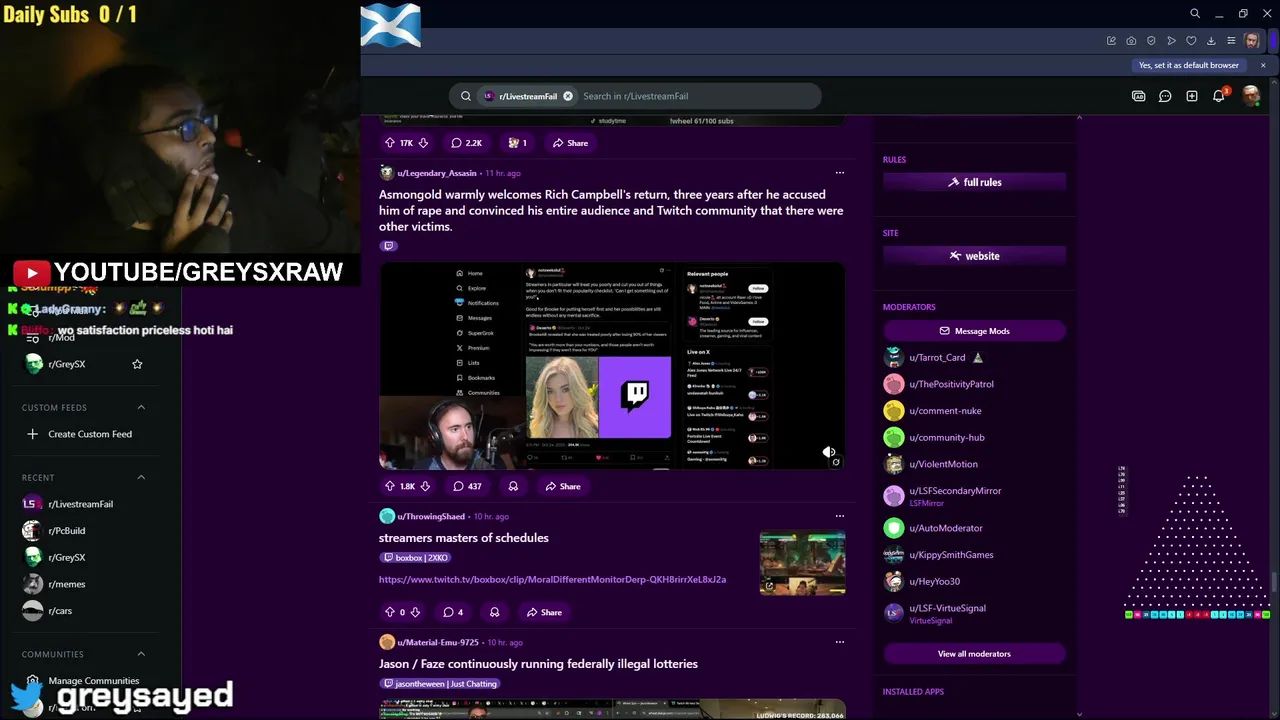Select the jasontheween | Just Chatting flair

pos(440,684)
